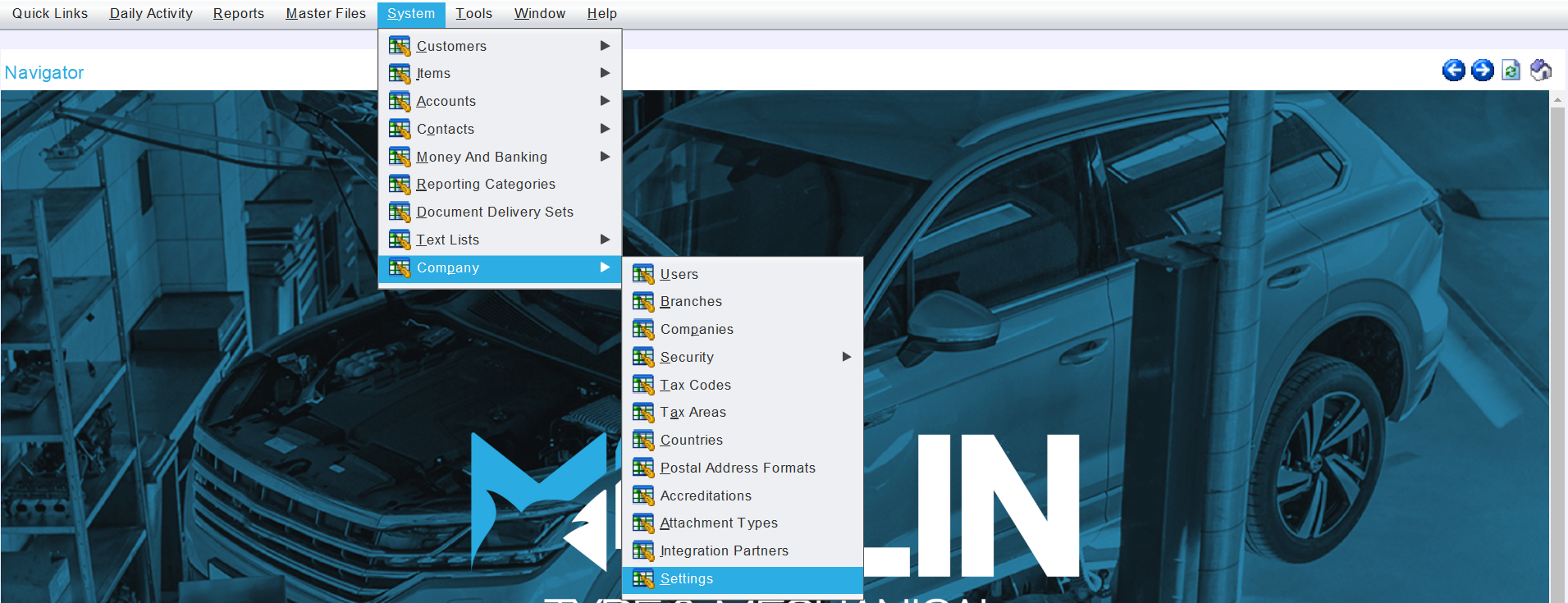Close the open System menu
Image resolution: width=1568 pixels, height=603 pixels.
click(411, 14)
